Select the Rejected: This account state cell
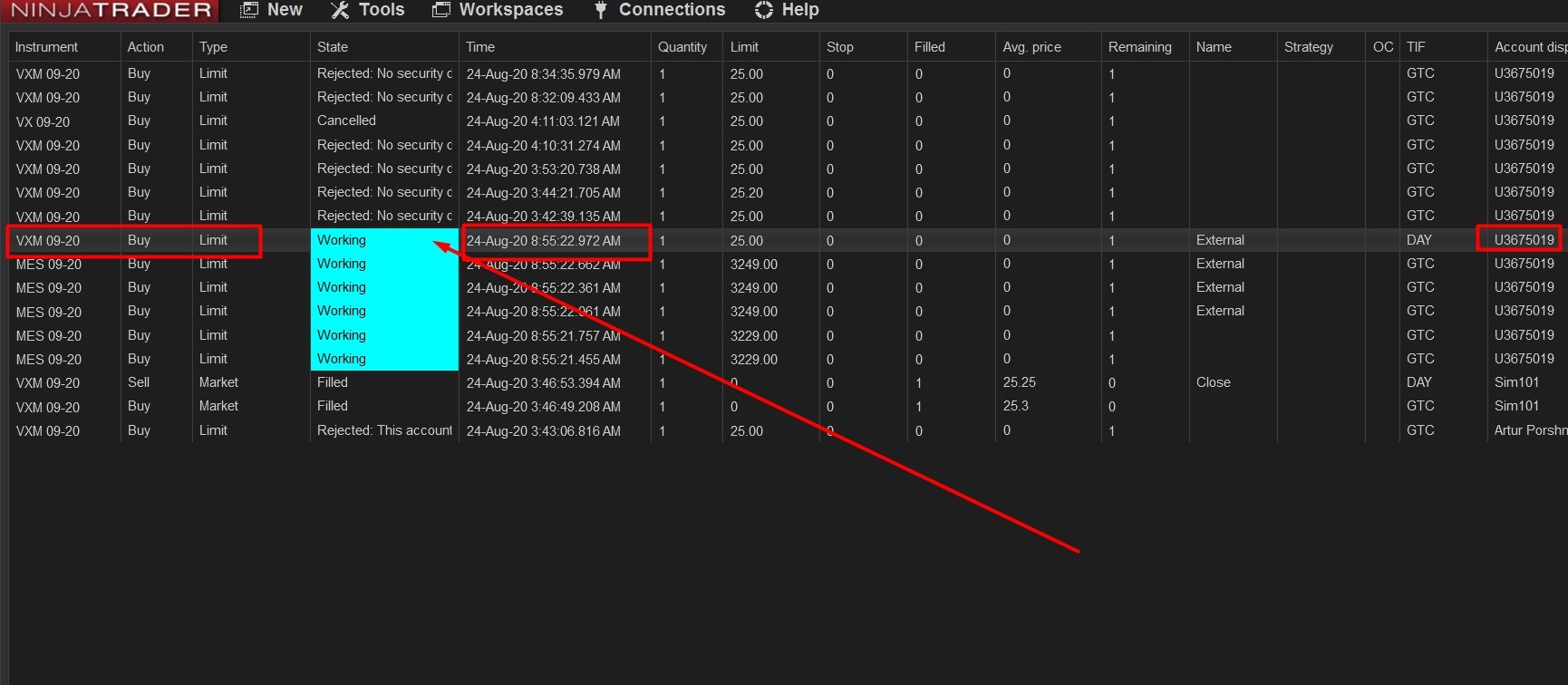Screen dimensions: 1568x685 tap(384, 430)
